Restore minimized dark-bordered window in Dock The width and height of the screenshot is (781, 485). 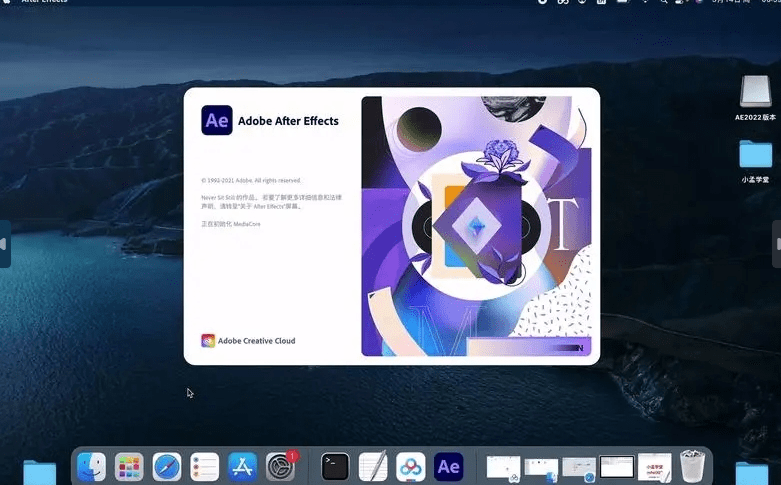[617, 467]
